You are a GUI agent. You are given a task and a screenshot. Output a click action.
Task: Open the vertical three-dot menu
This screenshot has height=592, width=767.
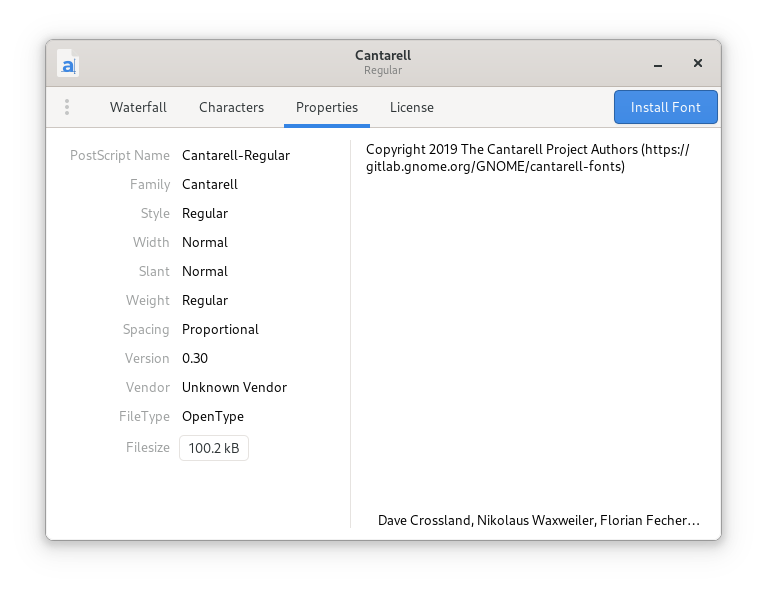point(67,107)
